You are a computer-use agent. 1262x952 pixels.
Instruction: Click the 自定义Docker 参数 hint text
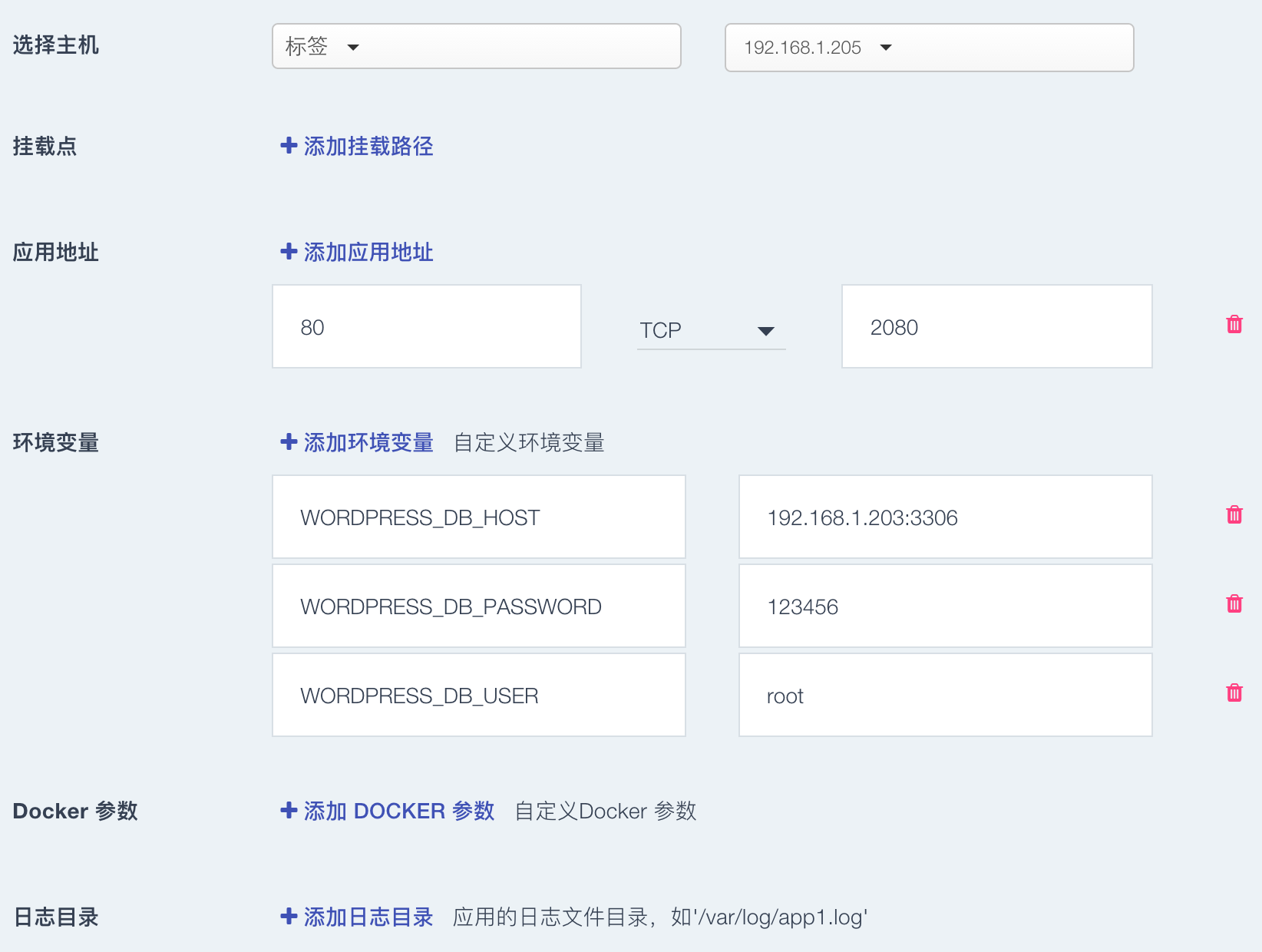606,811
